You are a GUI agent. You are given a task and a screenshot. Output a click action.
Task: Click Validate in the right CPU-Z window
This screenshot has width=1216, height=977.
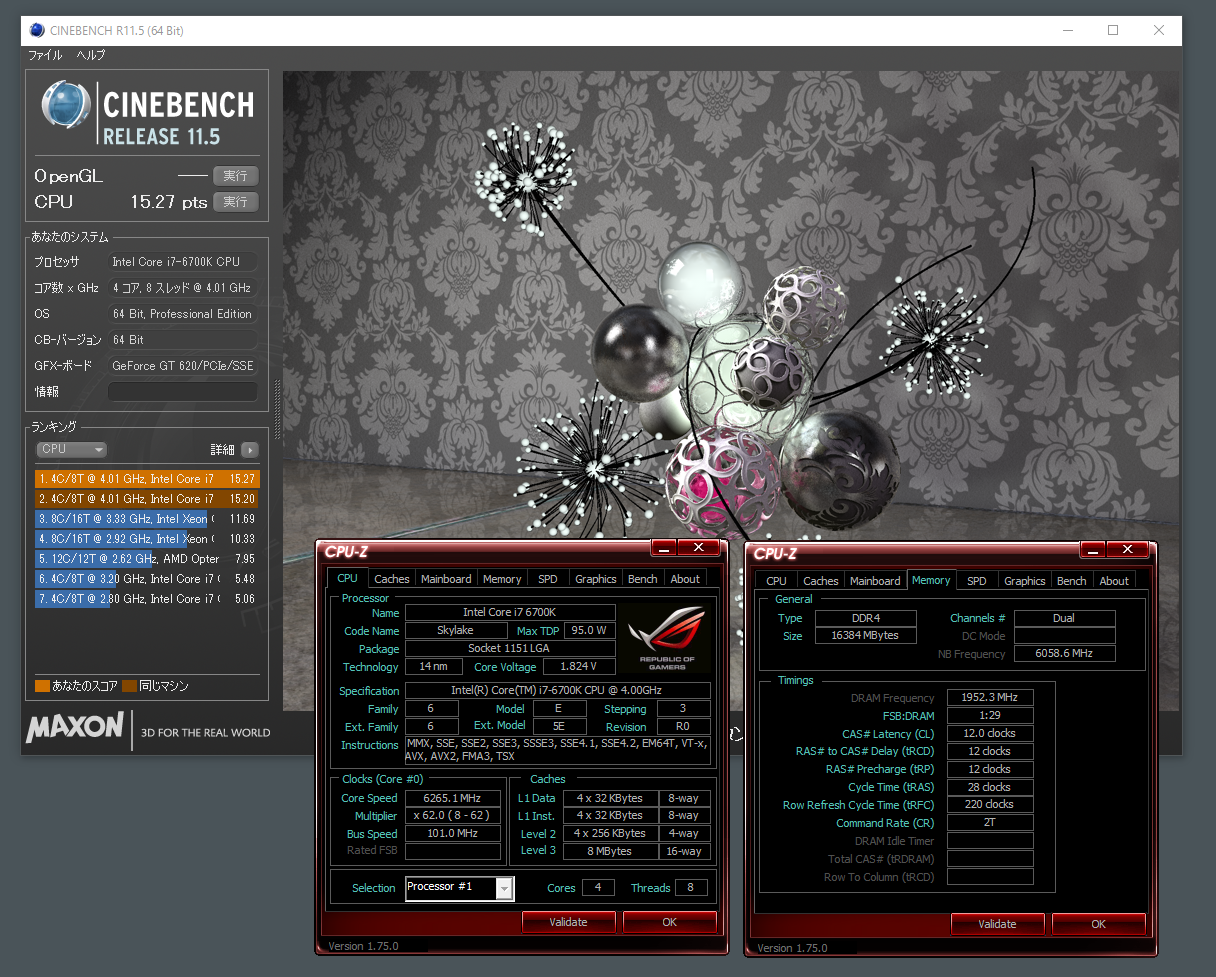coord(997,924)
